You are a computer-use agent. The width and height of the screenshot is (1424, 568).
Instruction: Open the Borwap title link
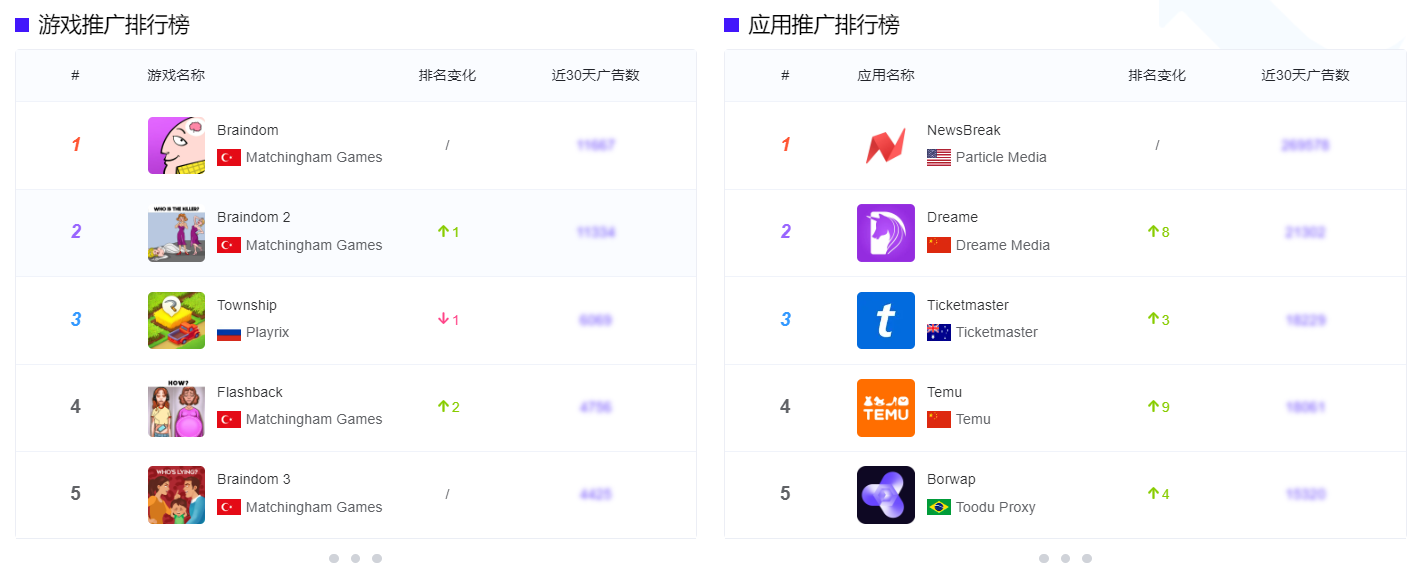click(x=951, y=479)
